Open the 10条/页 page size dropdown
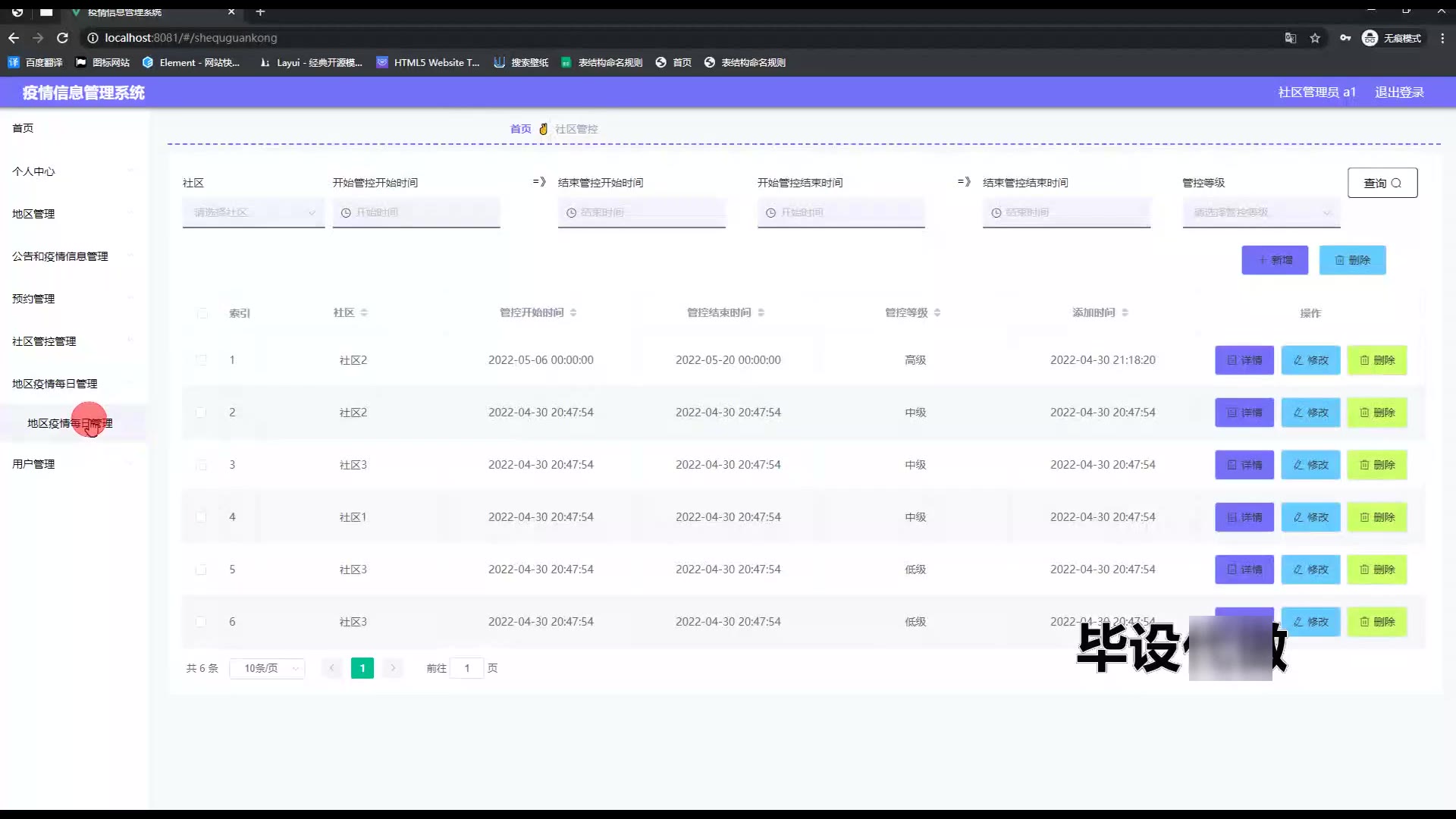This screenshot has width=1456, height=819. [267, 668]
